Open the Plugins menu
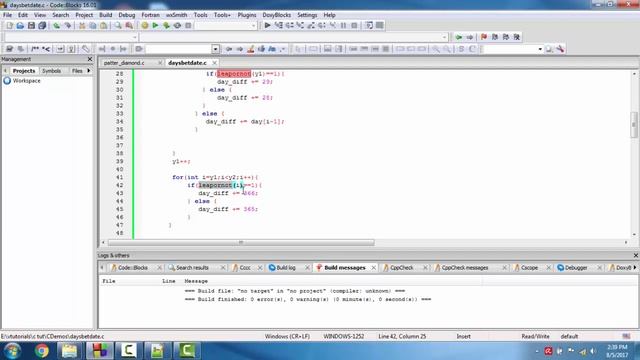The height and width of the screenshot is (360, 640). (x=247, y=15)
